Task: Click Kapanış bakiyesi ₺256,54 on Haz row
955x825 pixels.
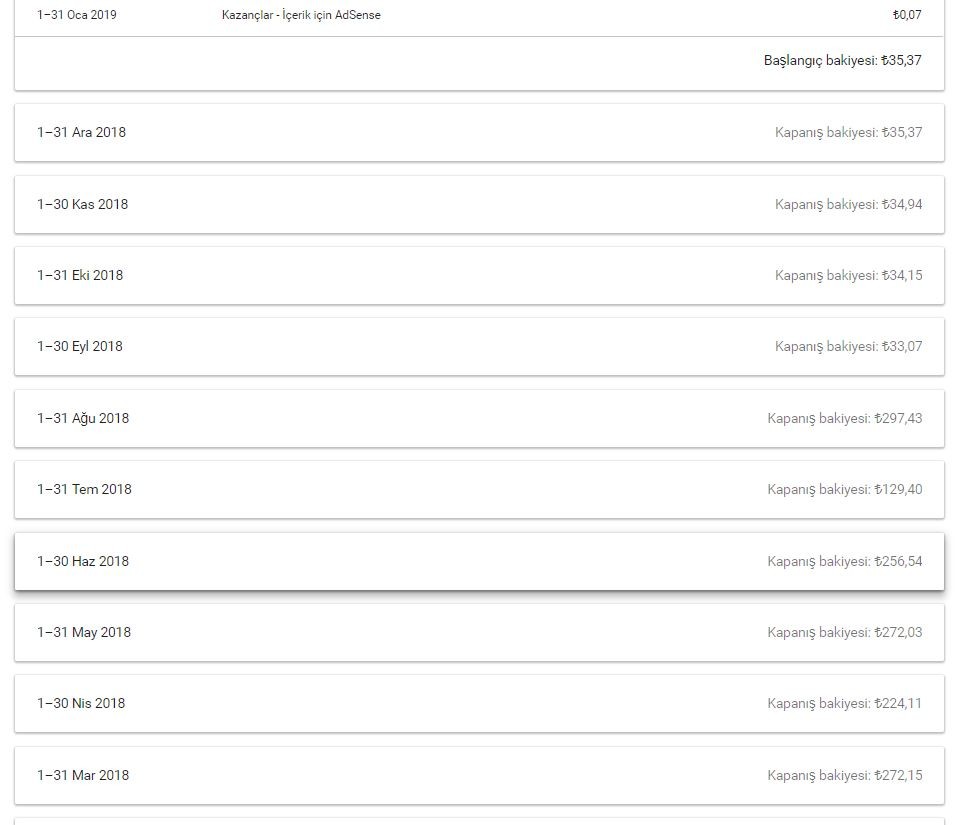Action: (x=845, y=561)
